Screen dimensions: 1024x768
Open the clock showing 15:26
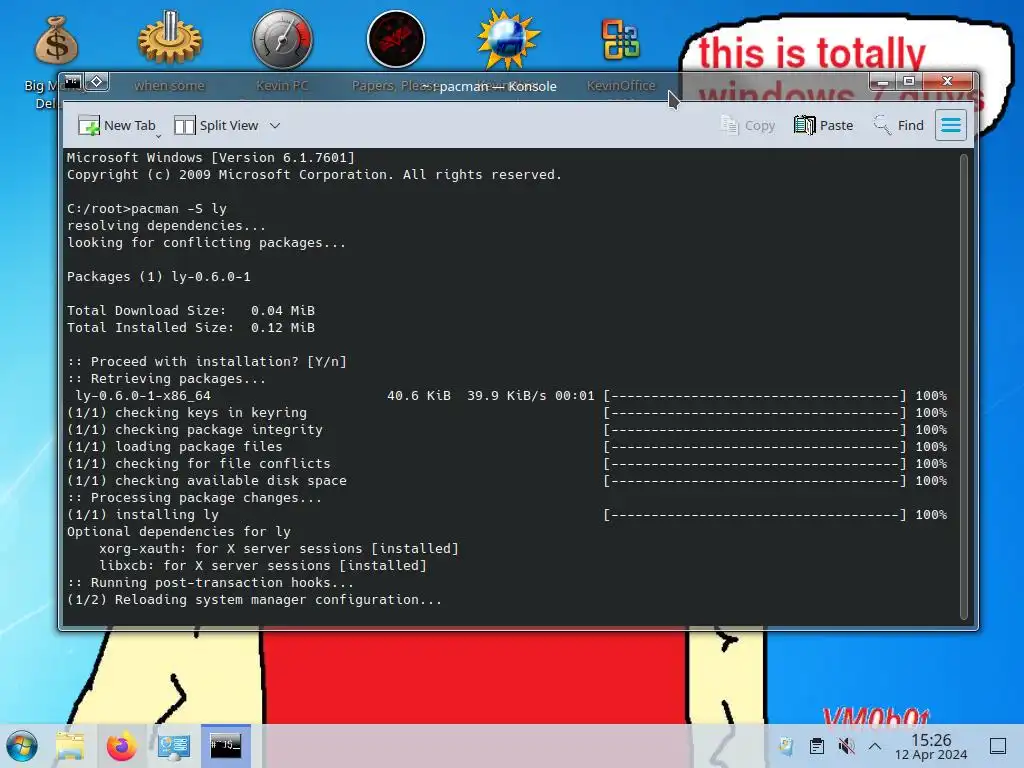[931, 746]
